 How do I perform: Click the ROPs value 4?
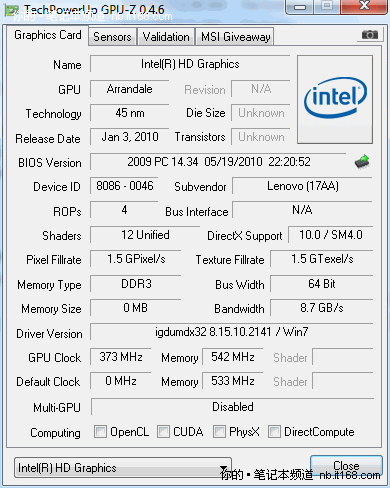pyautogui.click(x=124, y=210)
